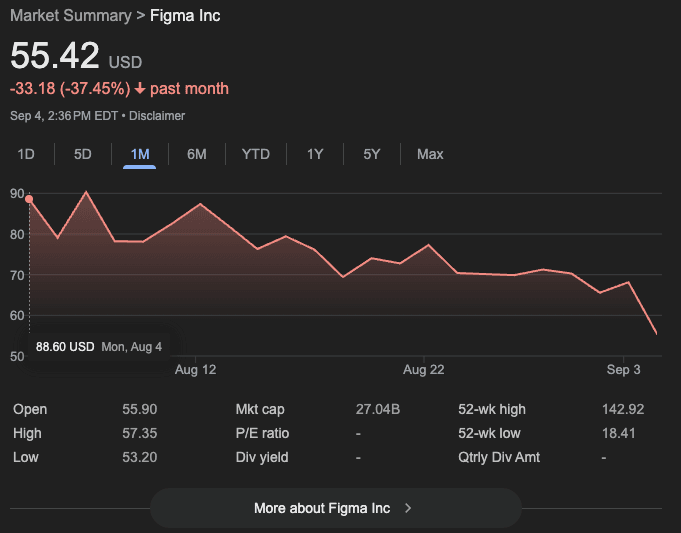This screenshot has width=681, height=533.
Task: Select the active 1M range tab
Action: tap(140, 154)
